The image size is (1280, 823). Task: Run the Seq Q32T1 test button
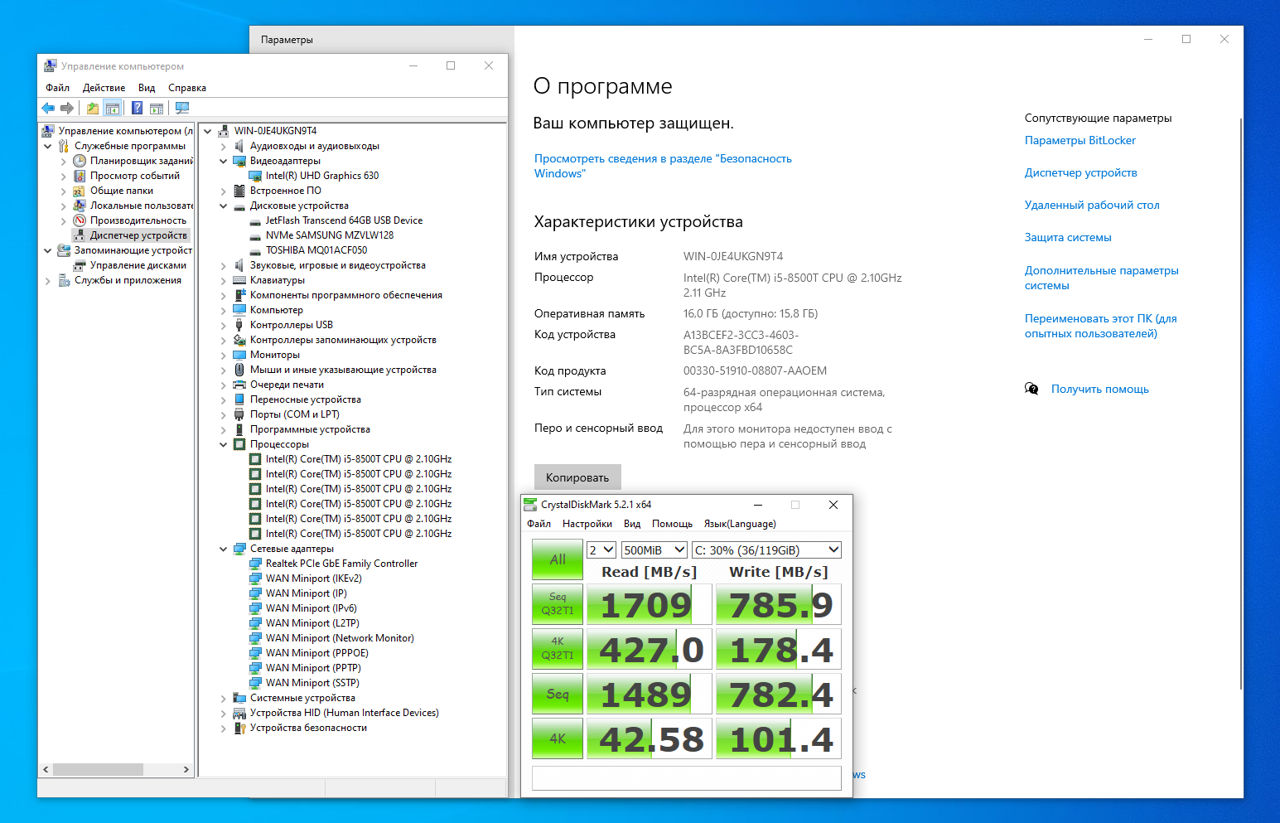click(x=557, y=604)
